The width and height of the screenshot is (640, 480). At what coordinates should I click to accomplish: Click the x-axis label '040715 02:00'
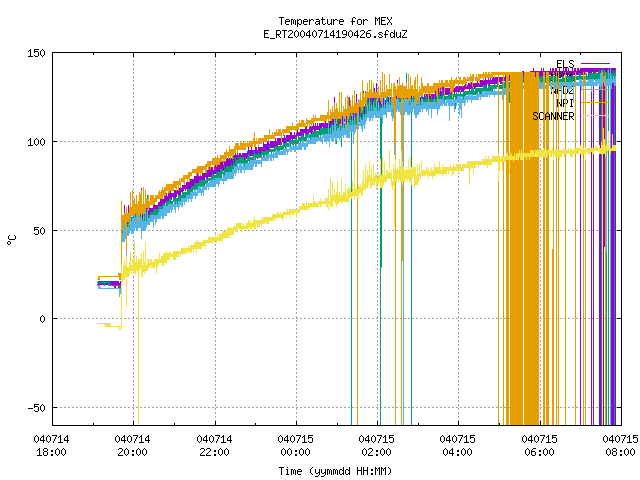[376, 446]
